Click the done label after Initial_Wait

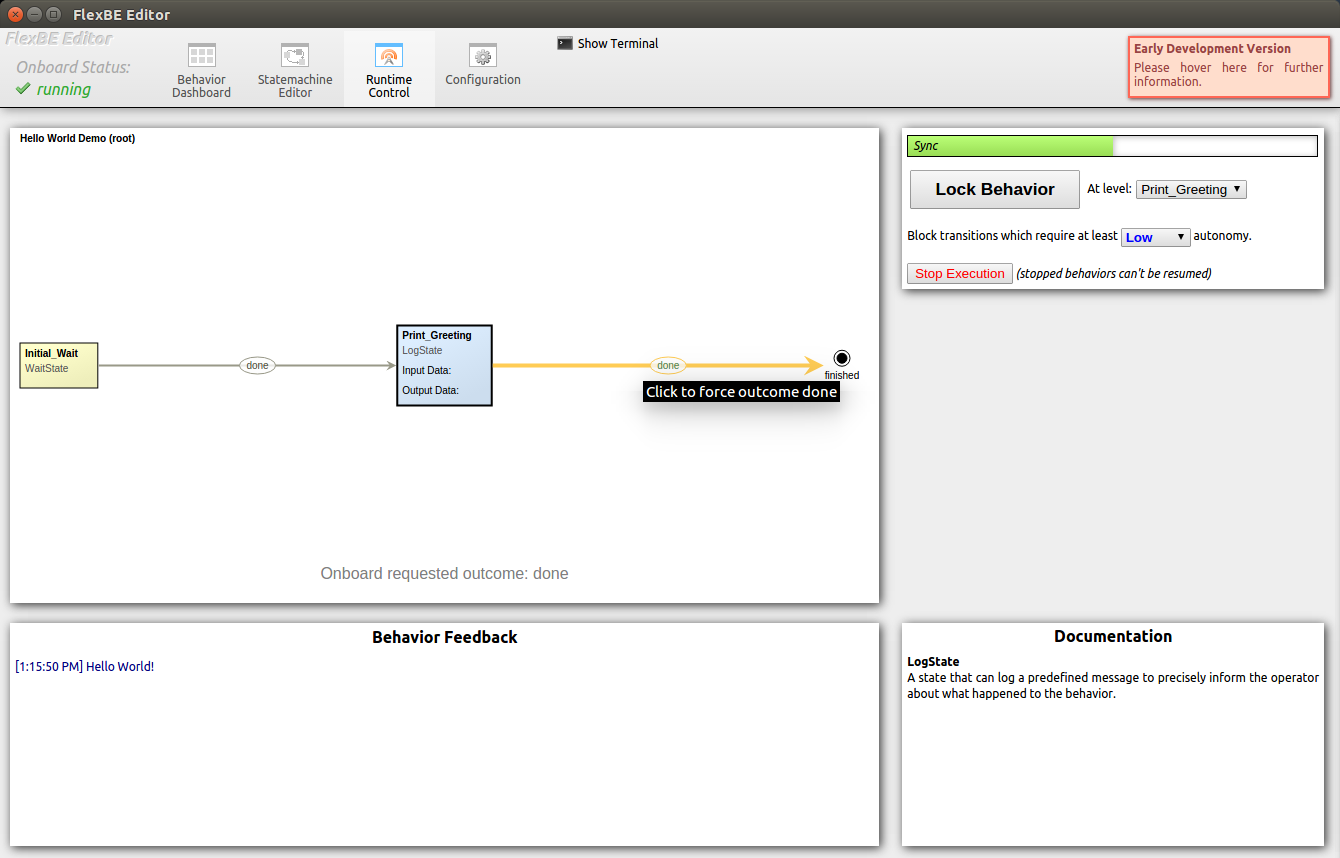tap(257, 365)
